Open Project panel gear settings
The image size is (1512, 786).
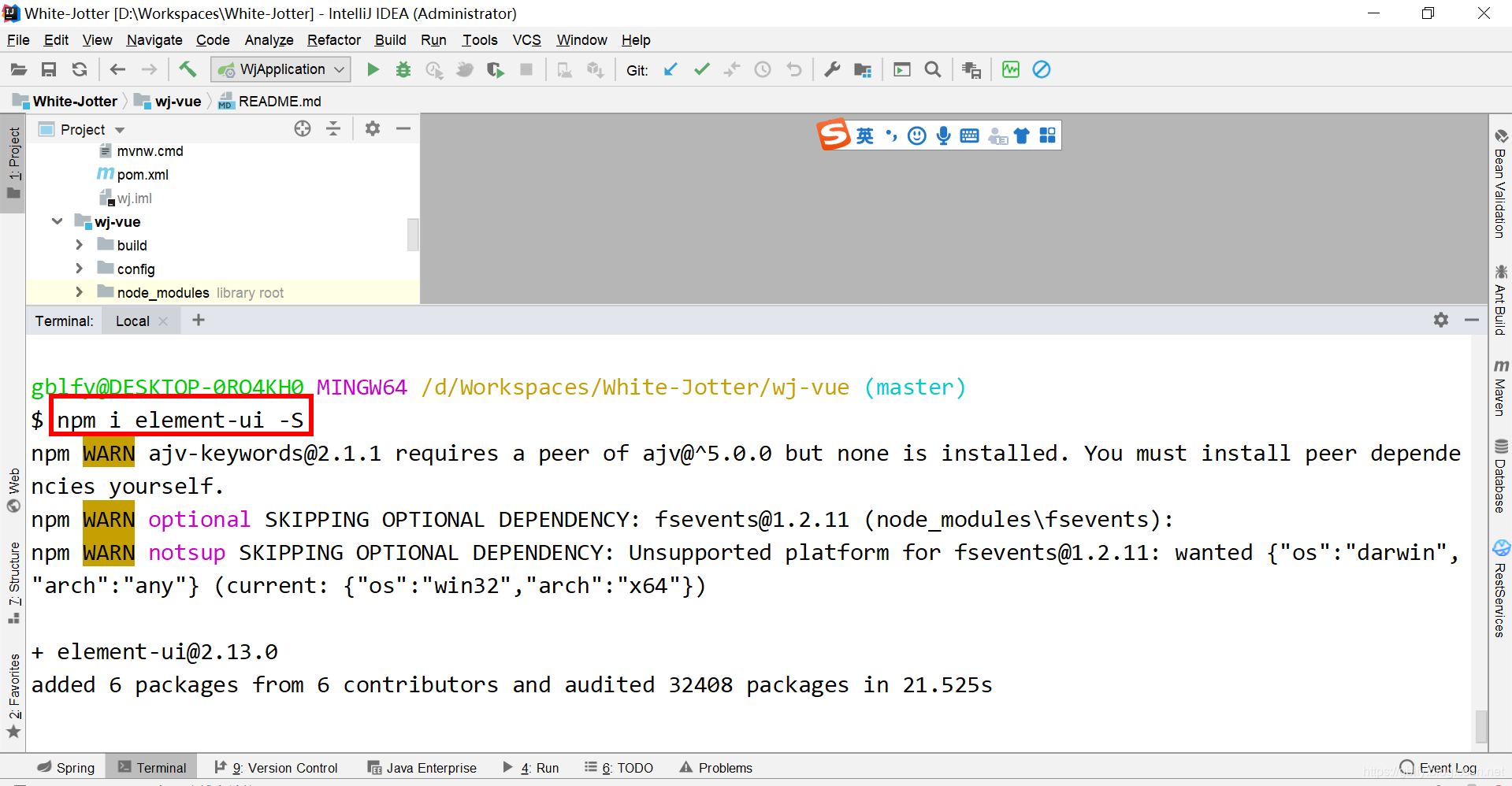coord(373,129)
